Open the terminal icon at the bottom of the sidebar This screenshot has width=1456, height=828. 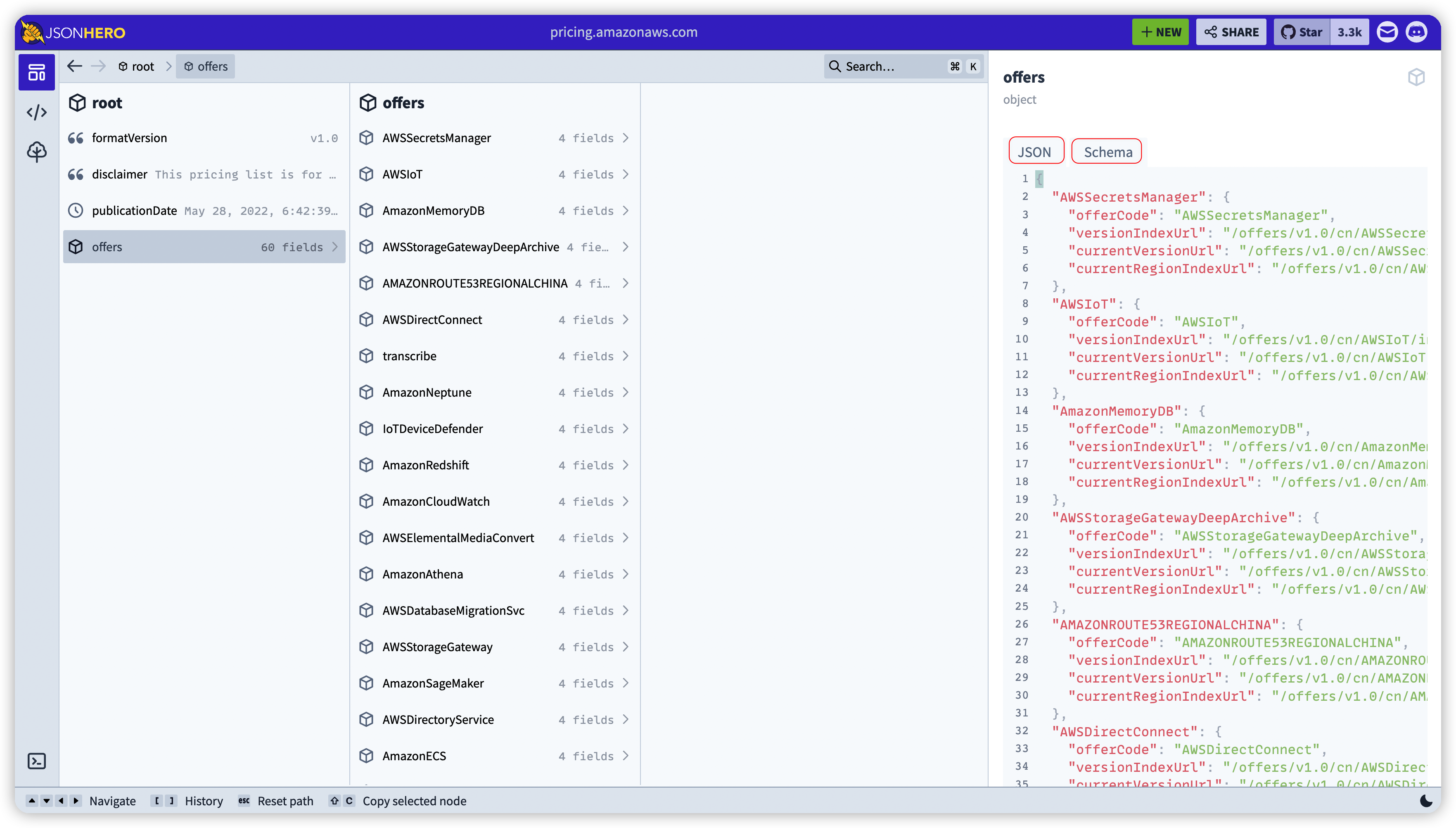(36, 761)
